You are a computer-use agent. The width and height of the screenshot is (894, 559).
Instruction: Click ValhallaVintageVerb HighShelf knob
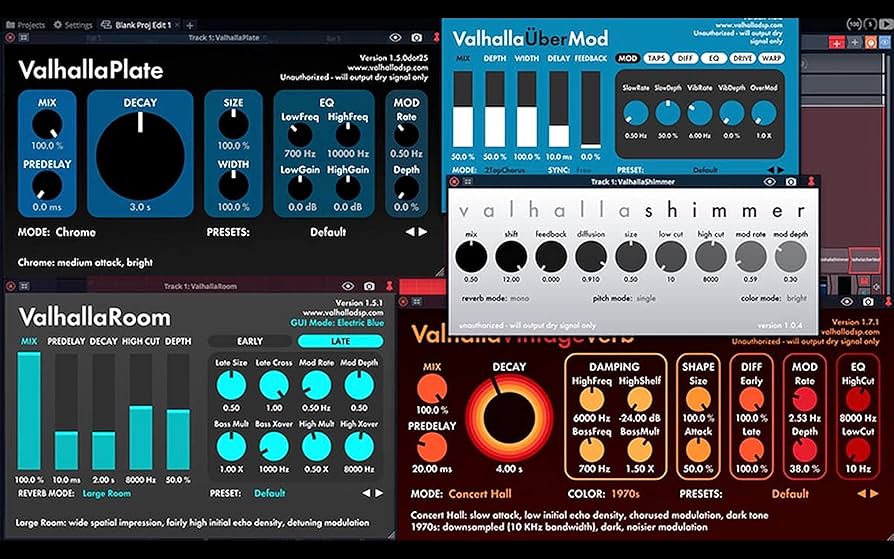(640, 399)
